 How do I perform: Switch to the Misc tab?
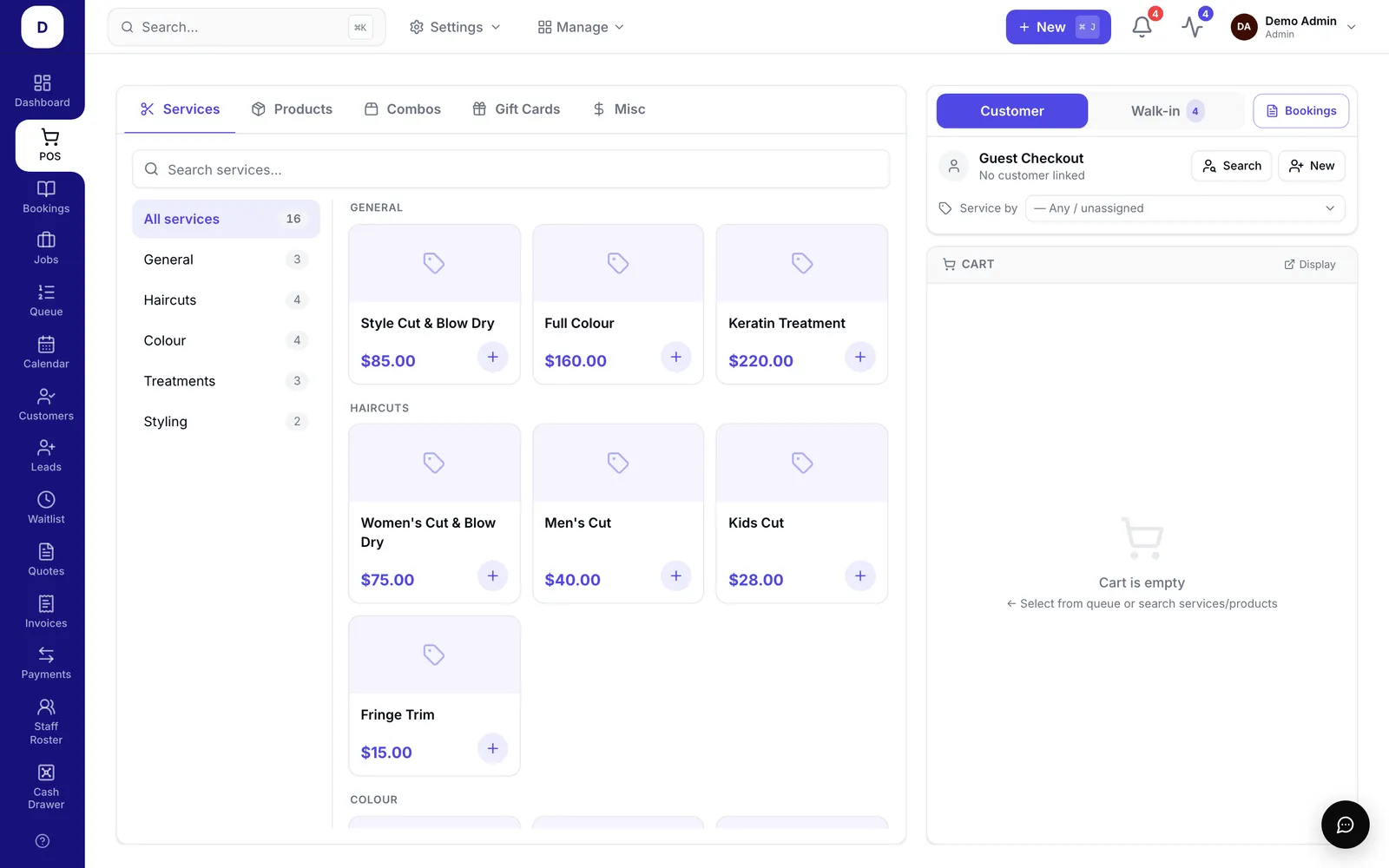click(x=619, y=109)
